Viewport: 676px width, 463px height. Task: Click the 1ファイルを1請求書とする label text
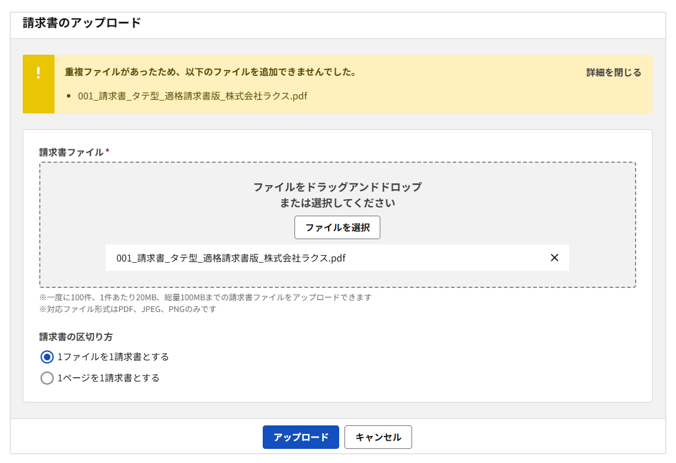113,357
